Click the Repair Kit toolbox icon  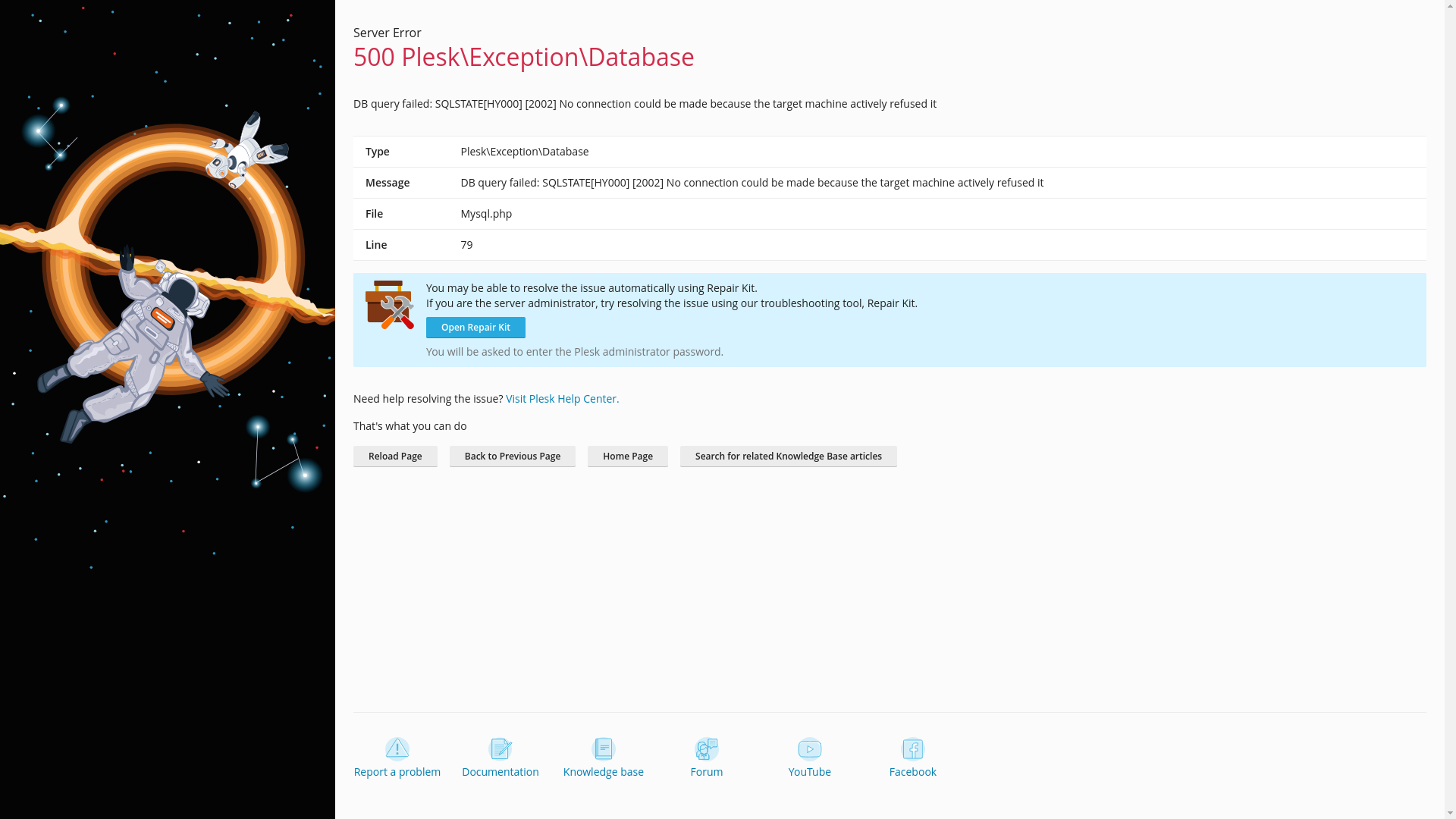390,305
